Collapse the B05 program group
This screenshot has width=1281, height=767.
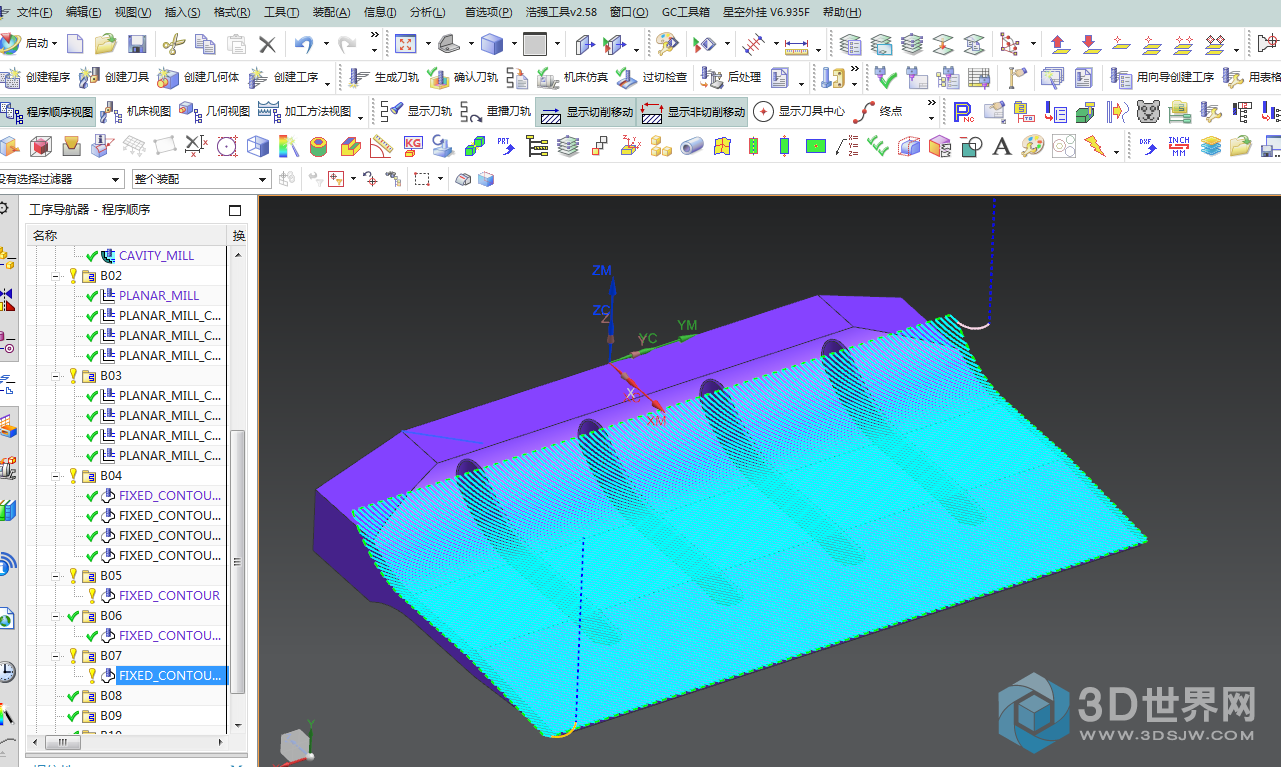click(x=56, y=576)
